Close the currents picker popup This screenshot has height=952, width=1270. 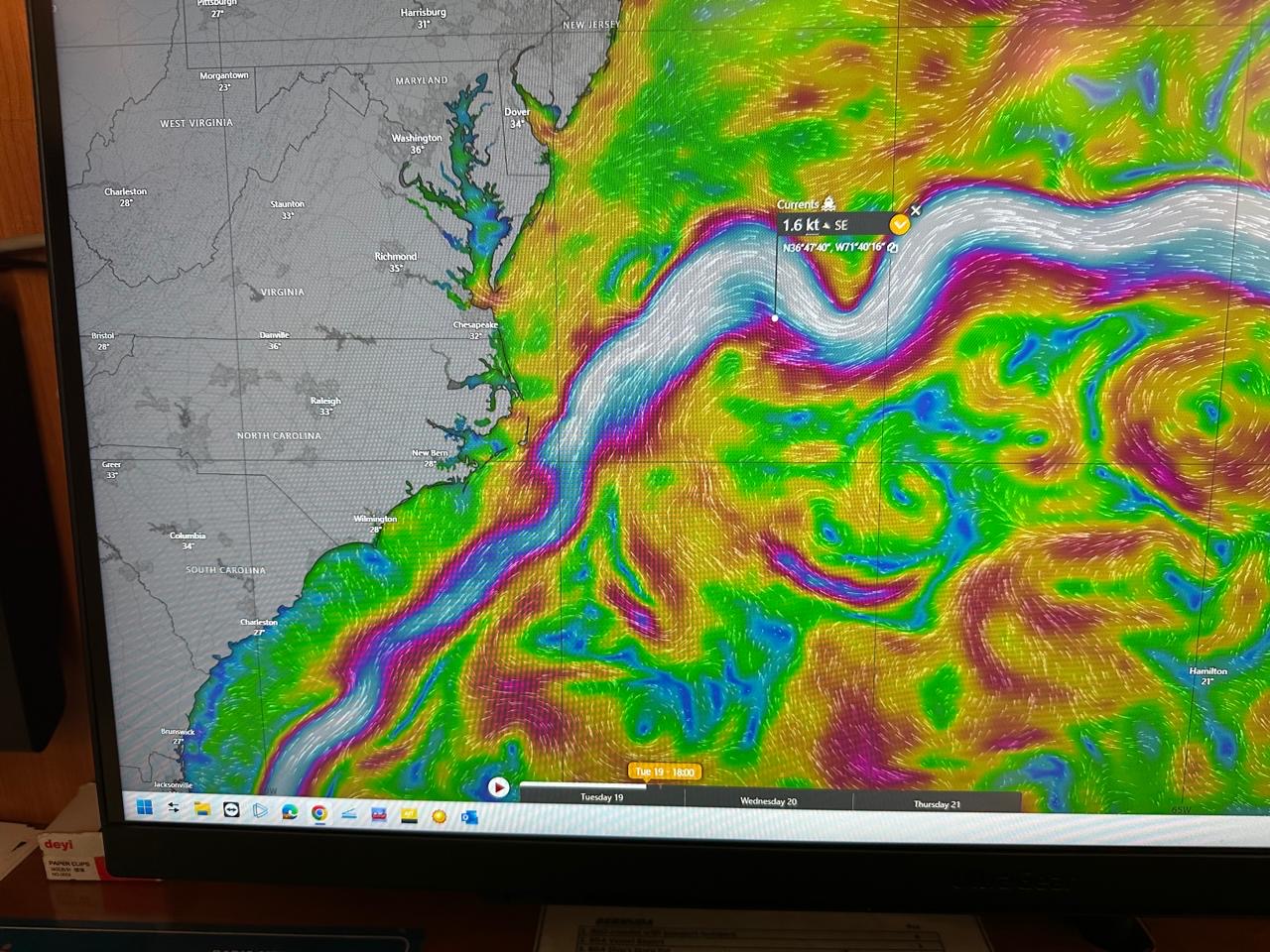coord(916,210)
